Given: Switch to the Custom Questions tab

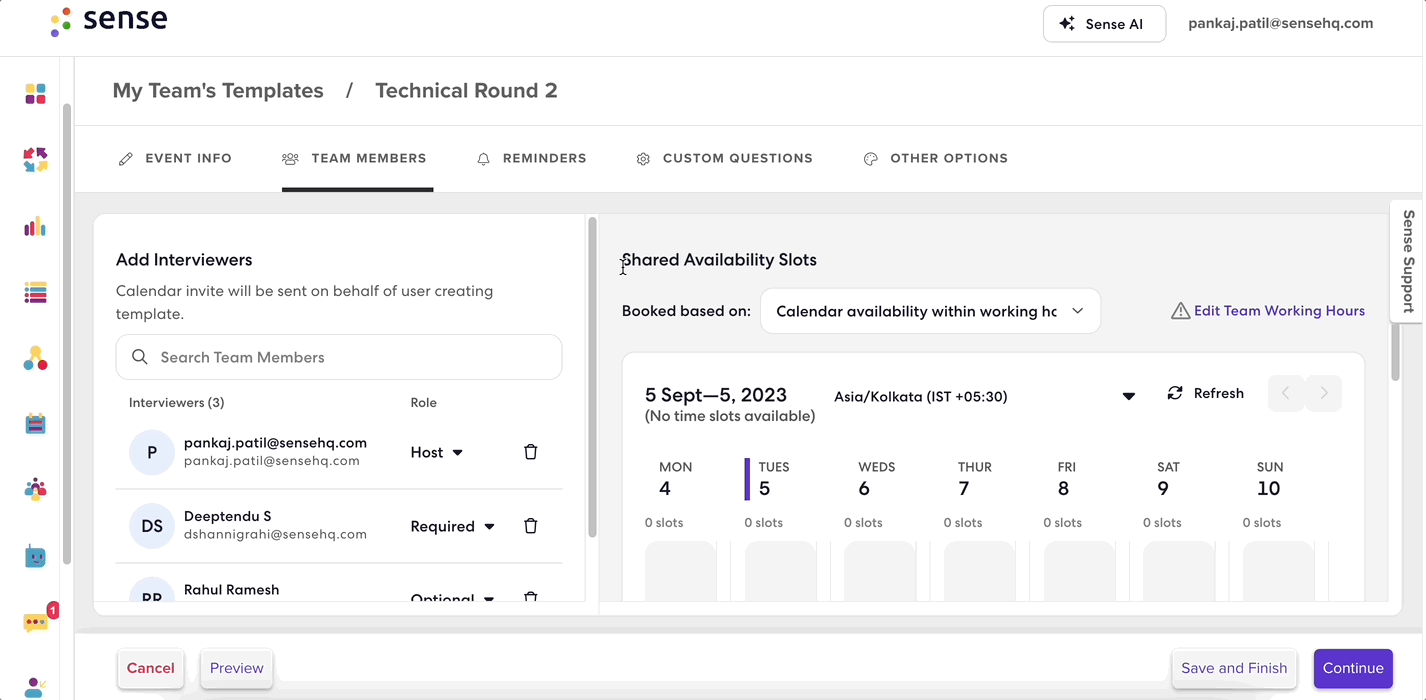Looking at the screenshot, I should coord(725,158).
